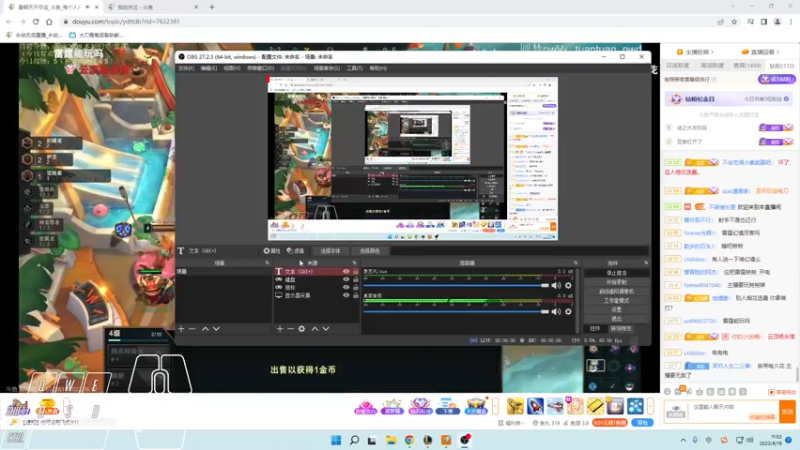800x450 pixels.
Task: Pop out the Audio Mixer dock with its header icon
Action: 576,263
